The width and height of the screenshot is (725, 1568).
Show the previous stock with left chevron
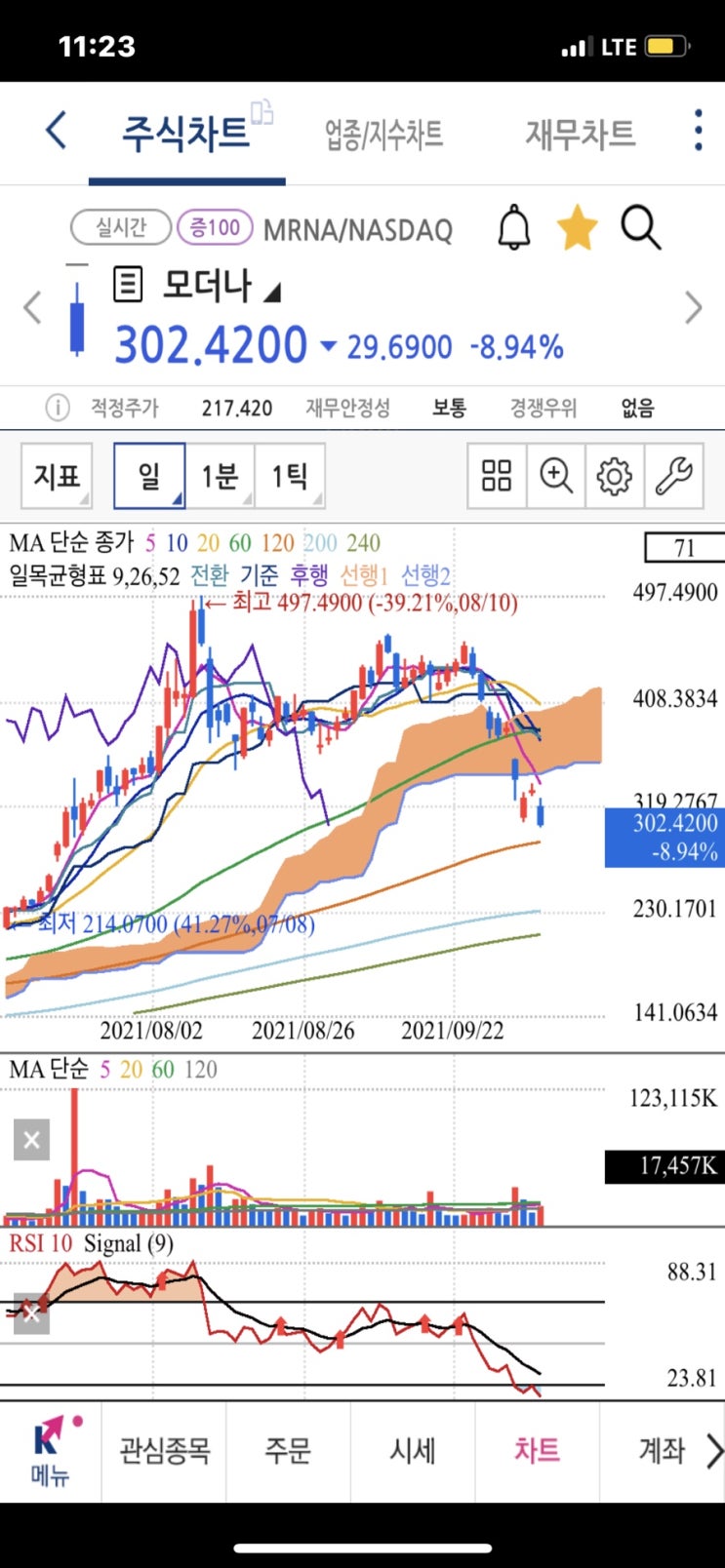point(33,307)
